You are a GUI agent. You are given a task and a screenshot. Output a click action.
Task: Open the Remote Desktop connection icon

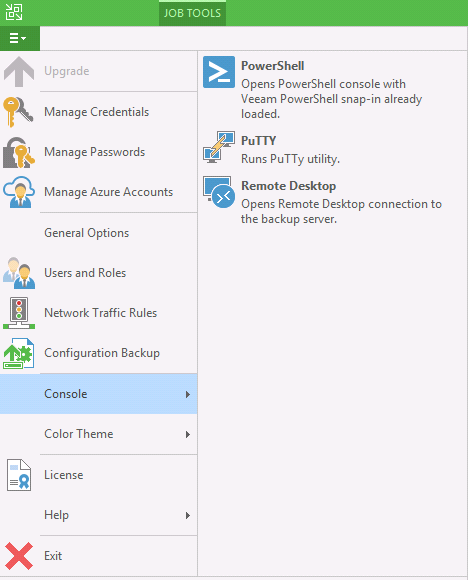(x=219, y=192)
